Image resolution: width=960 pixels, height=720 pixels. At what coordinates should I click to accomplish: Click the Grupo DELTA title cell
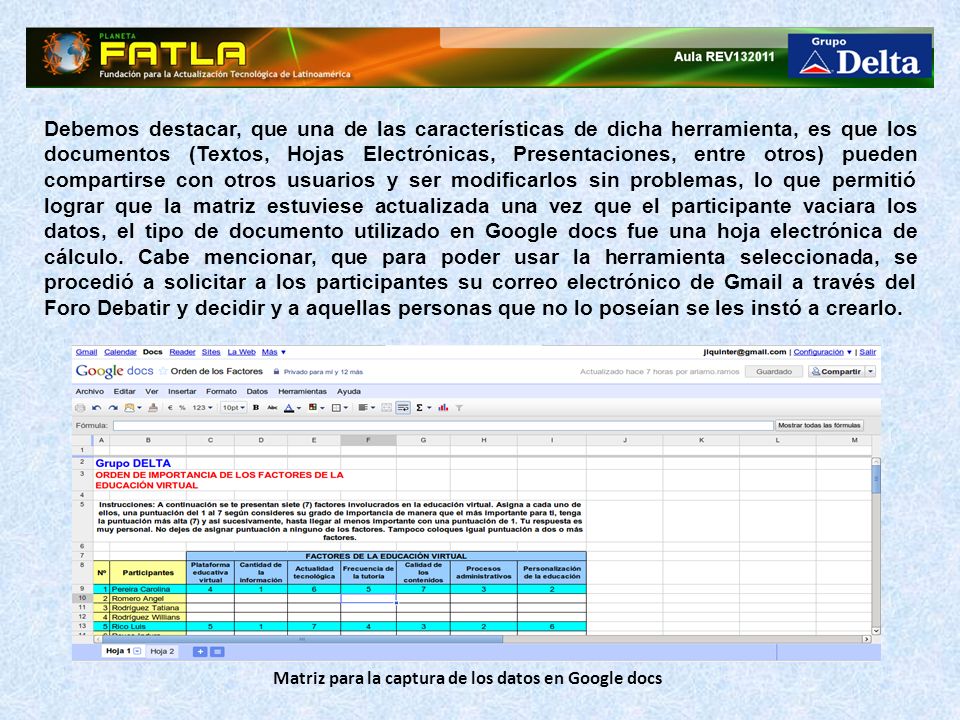point(133,463)
